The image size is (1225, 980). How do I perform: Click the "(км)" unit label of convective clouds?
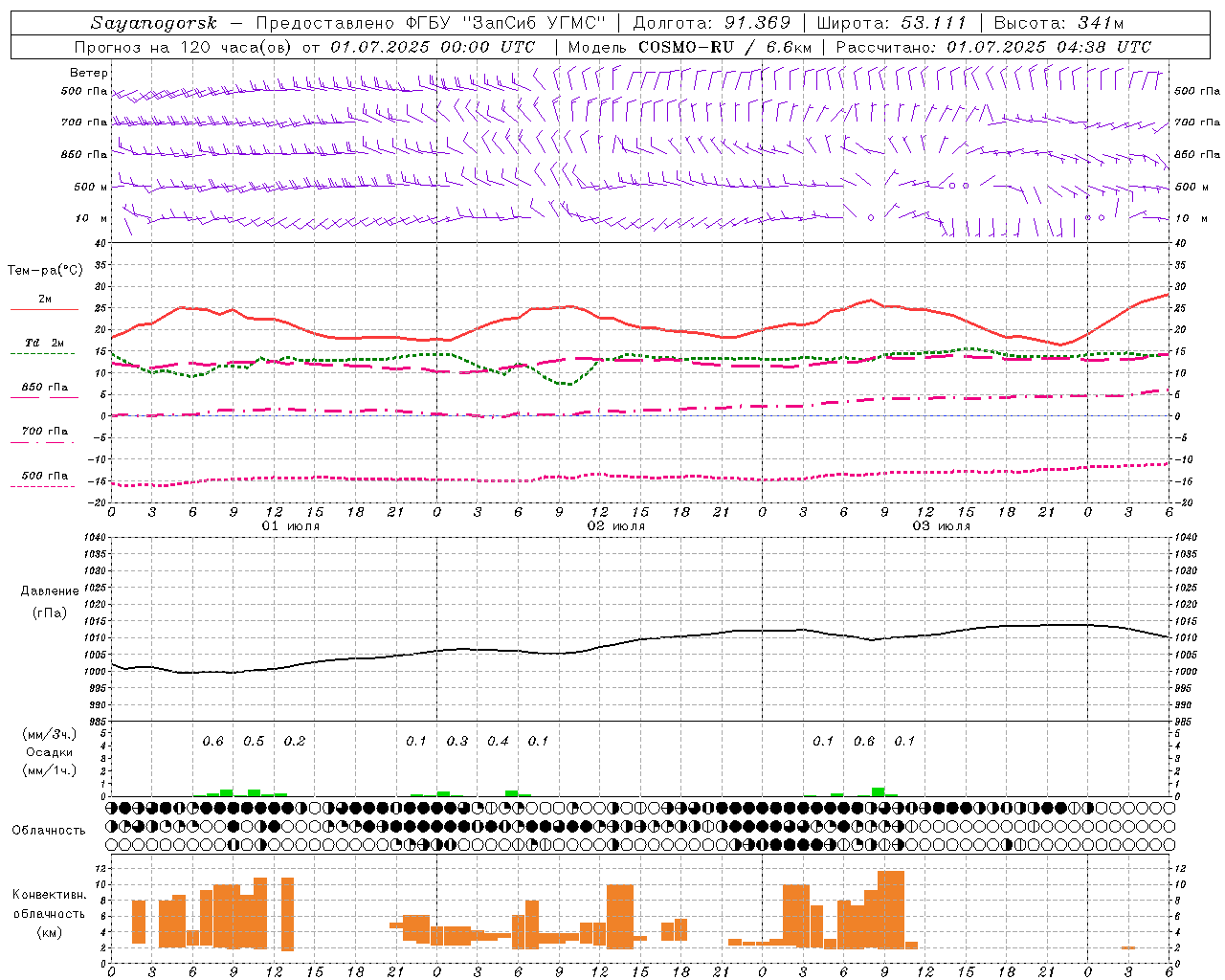click(x=50, y=932)
